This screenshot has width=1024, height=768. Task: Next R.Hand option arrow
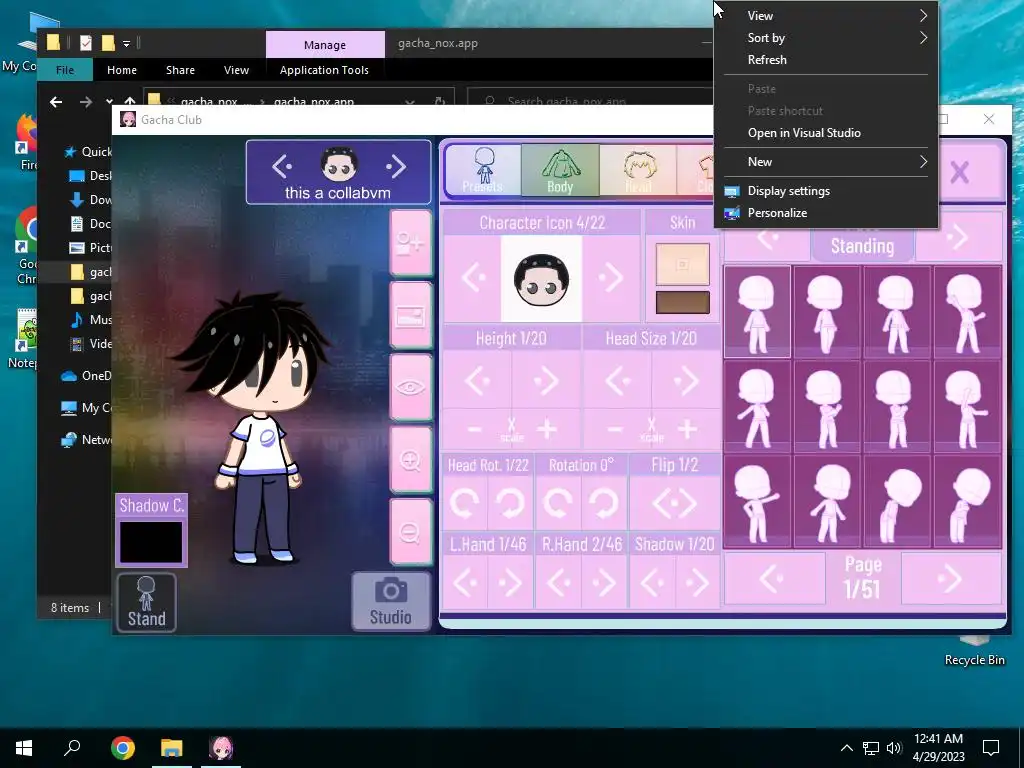click(603, 581)
